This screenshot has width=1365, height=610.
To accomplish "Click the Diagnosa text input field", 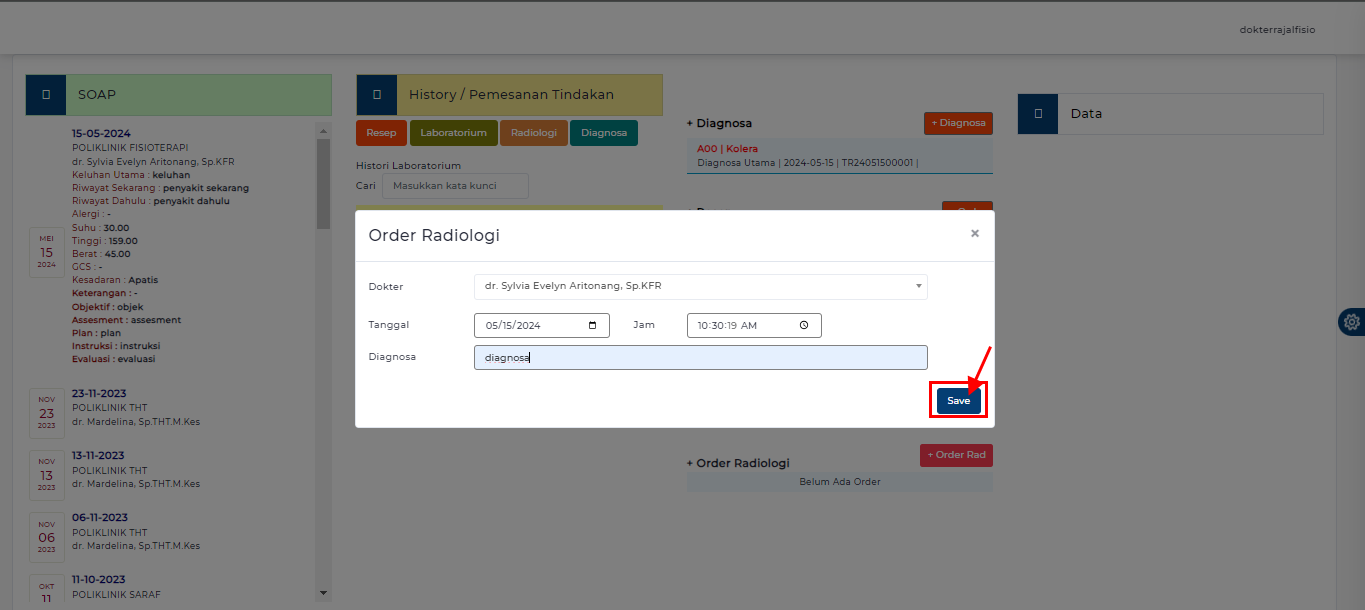I will coord(700,357).
